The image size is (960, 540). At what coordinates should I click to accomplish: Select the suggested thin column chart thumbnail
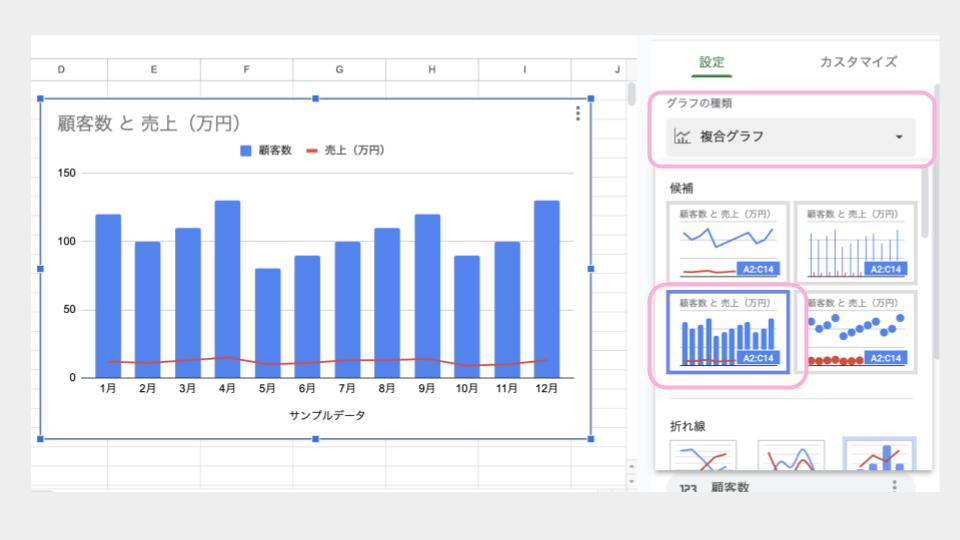[x=857, y=241]
